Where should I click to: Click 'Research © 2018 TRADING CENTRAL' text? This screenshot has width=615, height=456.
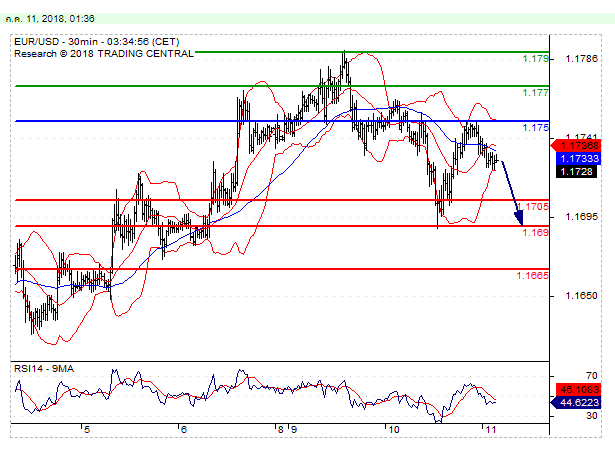coord(104,54)
